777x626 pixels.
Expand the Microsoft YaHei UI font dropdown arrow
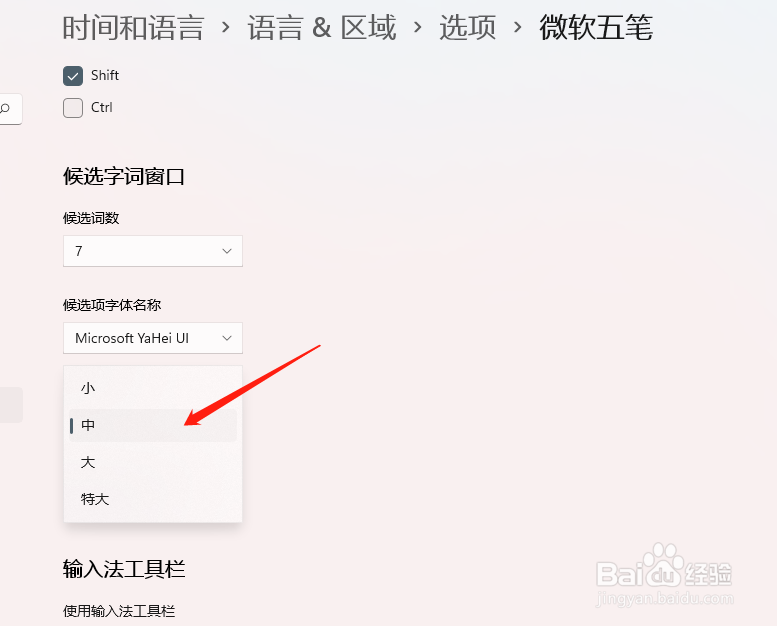pos(227,338)
